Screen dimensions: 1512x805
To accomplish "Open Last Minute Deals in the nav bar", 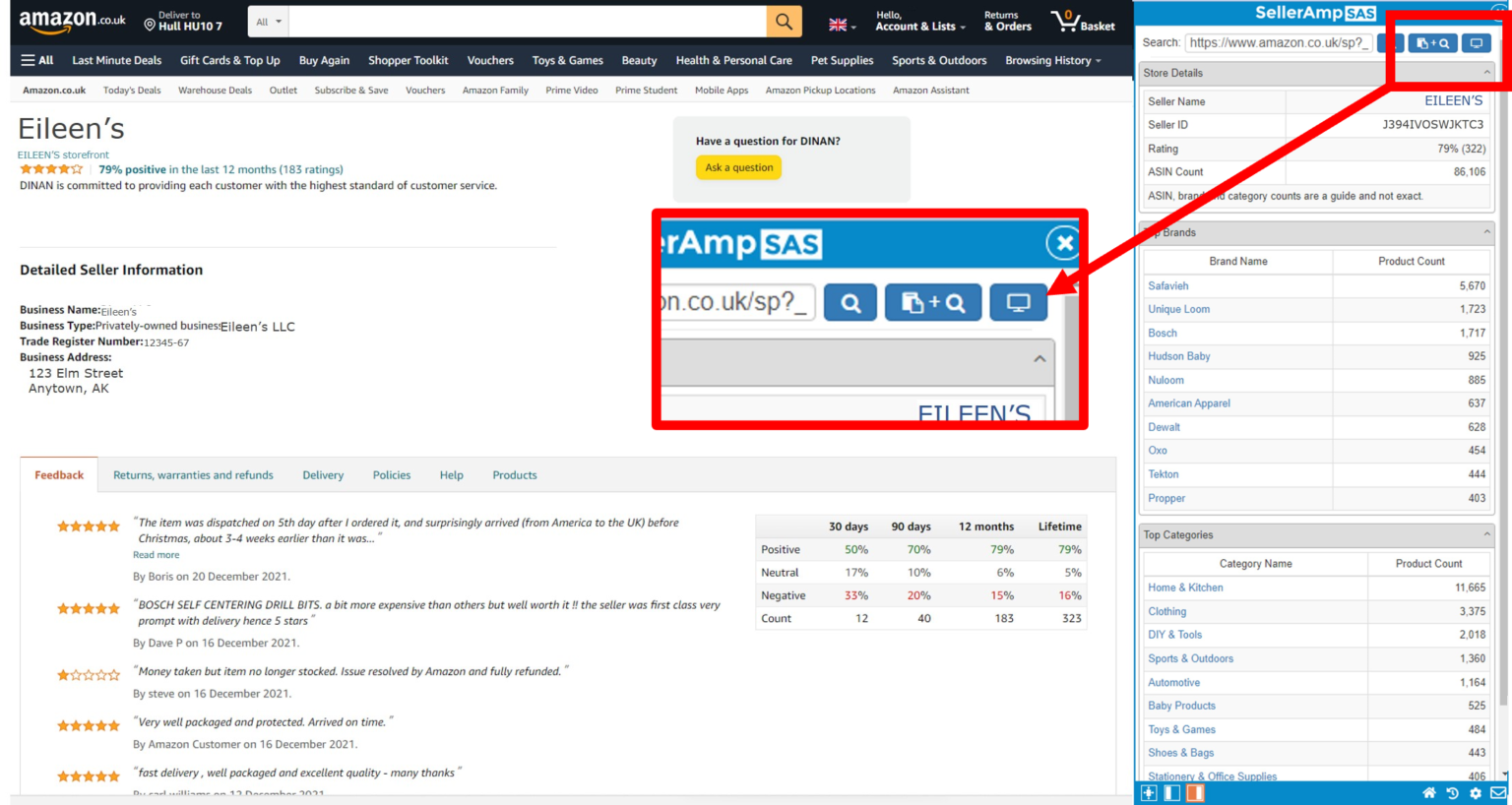I will [x=116, y=60].
